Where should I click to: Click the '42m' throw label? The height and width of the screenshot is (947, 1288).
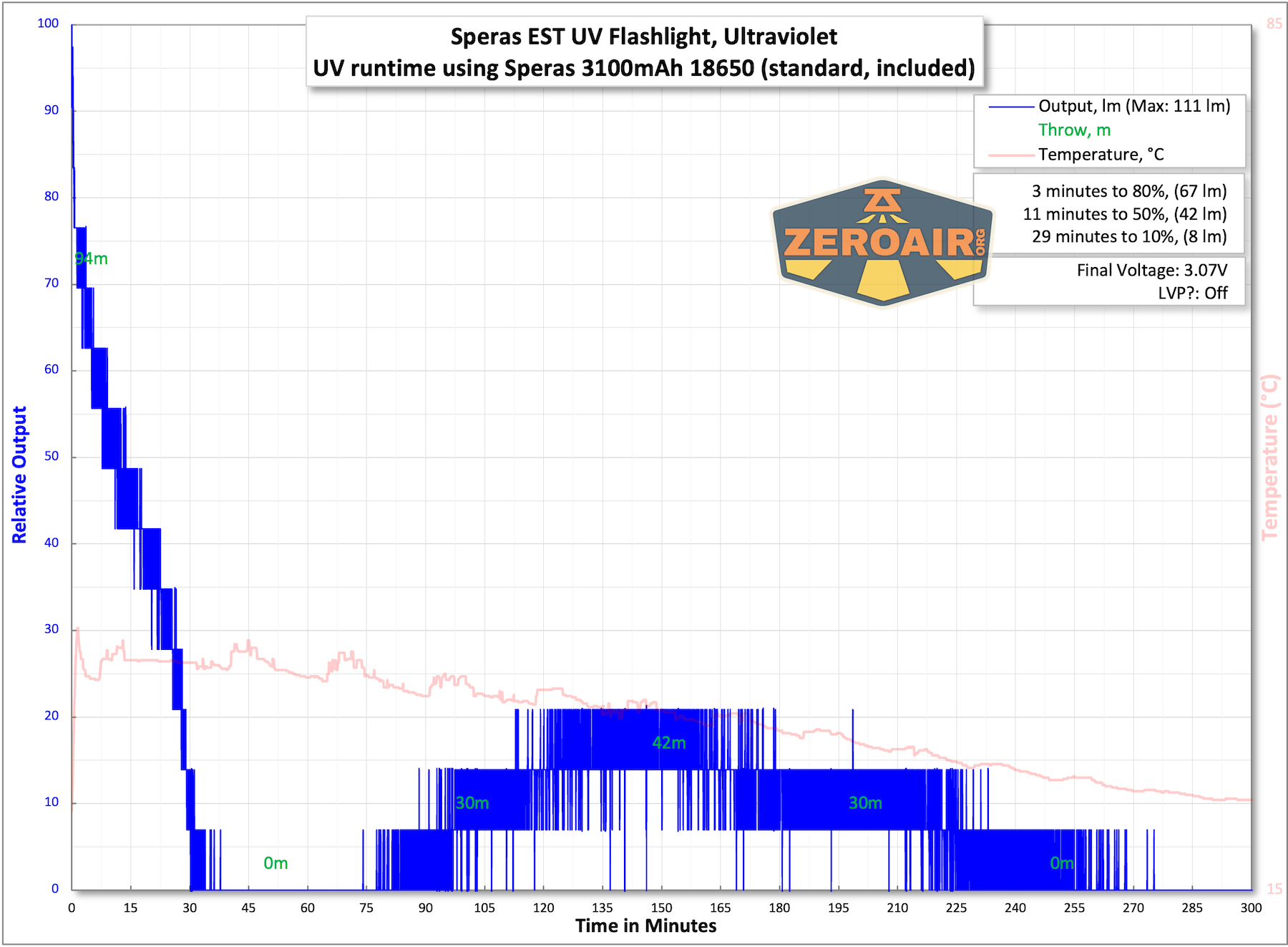[x=669, y=743]
